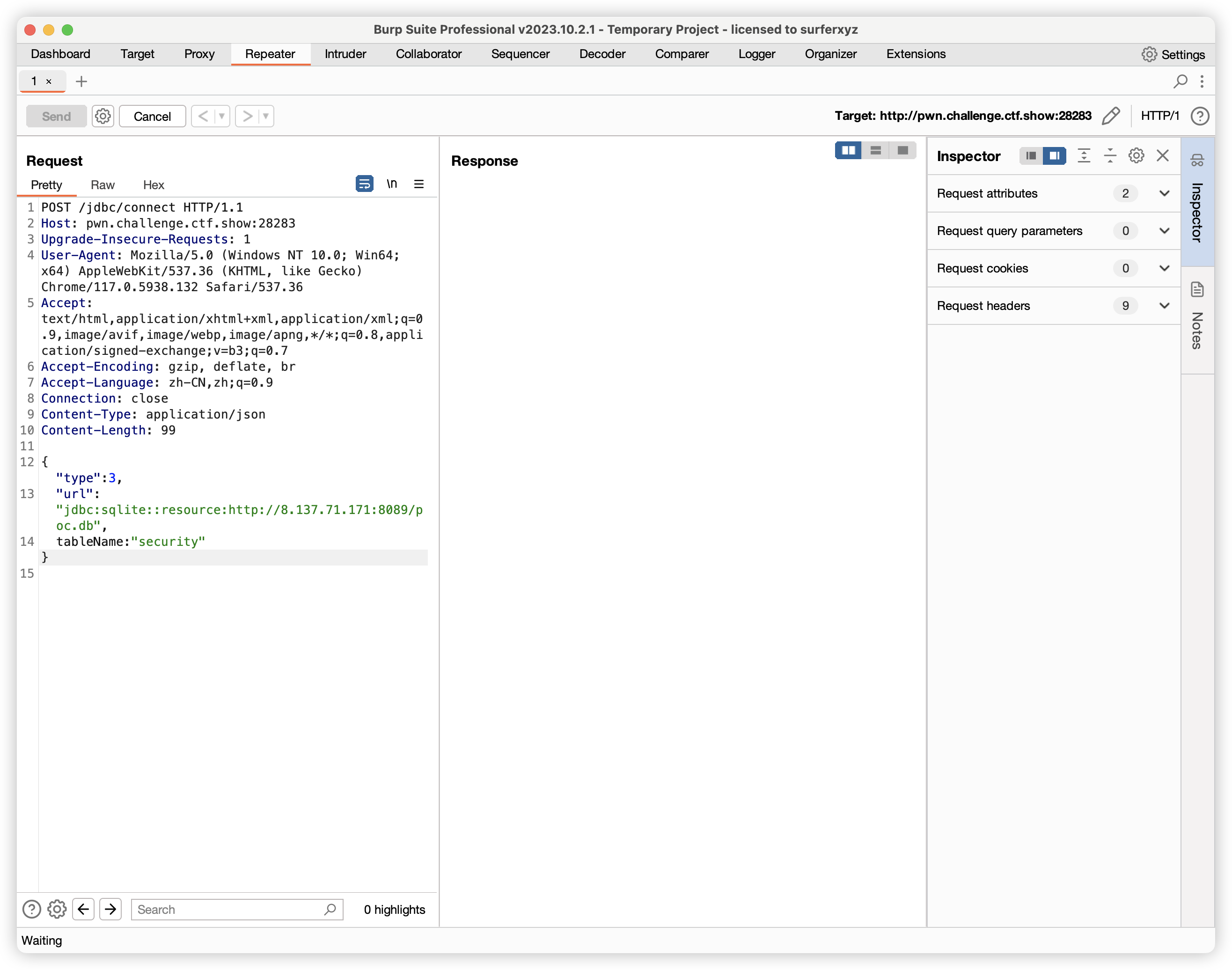This screenshot has width=1232, height=970.
Task: Go back to the previous request in history
Action: coord(203,116)
